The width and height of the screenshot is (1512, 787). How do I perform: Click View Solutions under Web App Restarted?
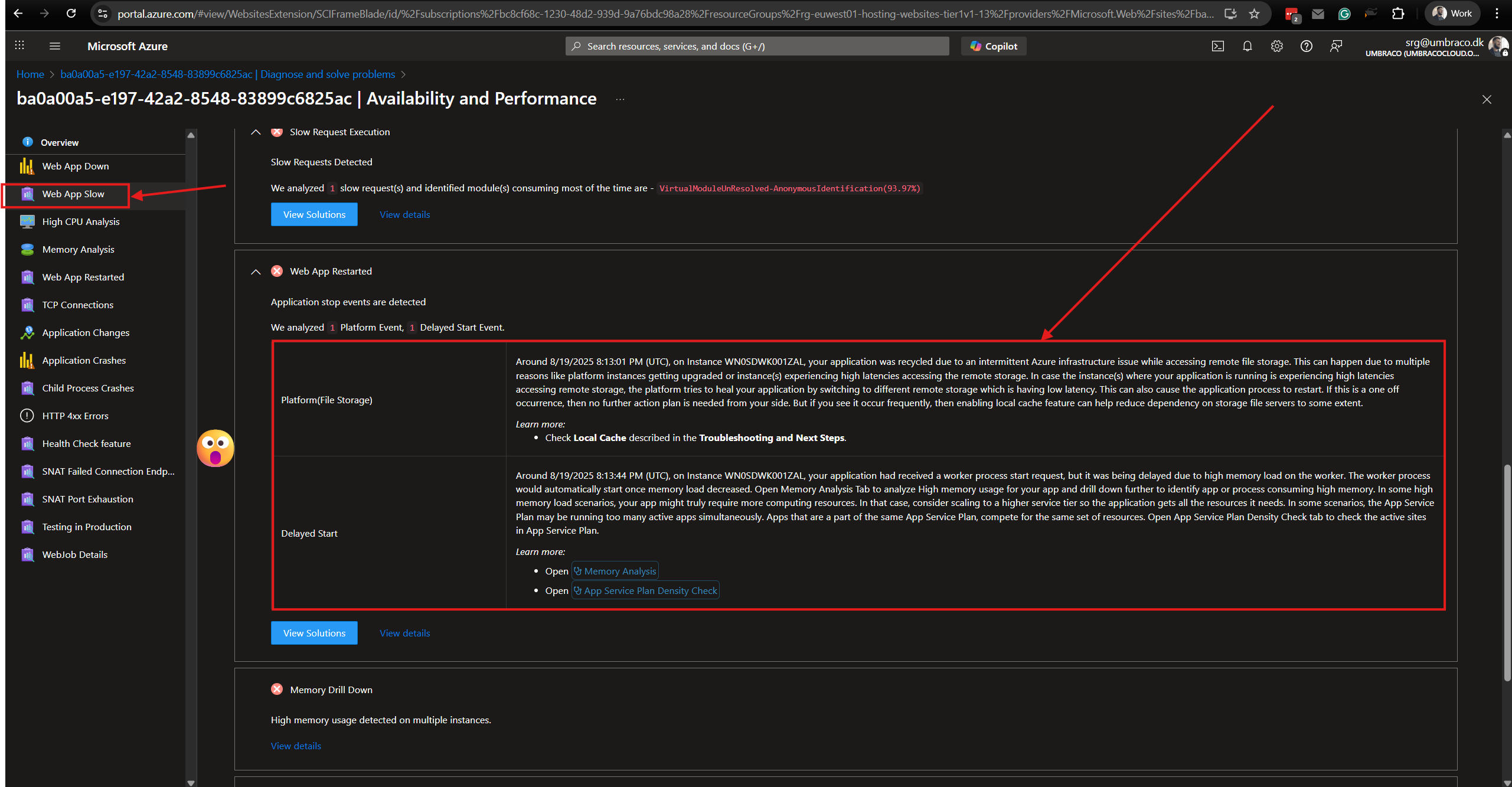point(314,633)
